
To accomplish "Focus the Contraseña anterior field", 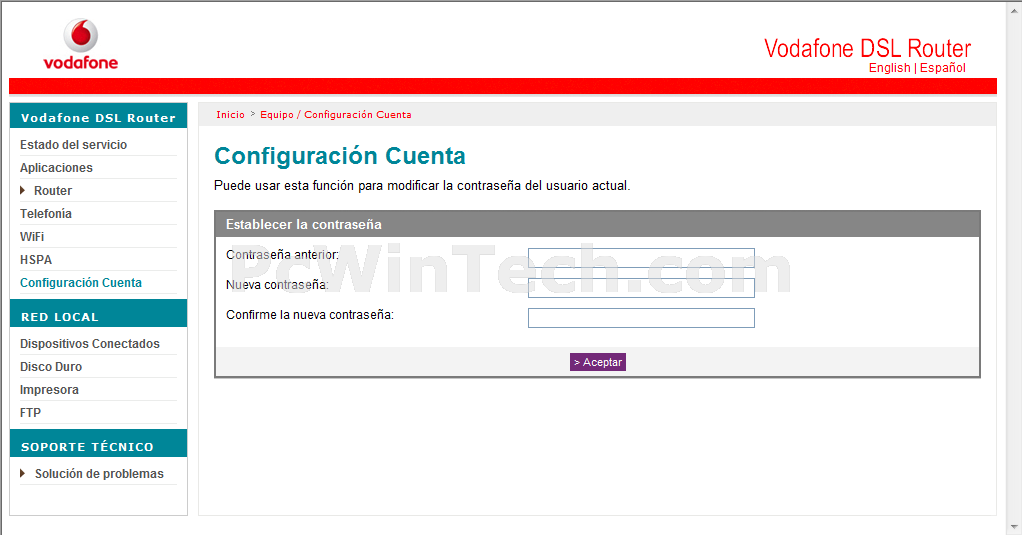I will [x=641, y=258].
